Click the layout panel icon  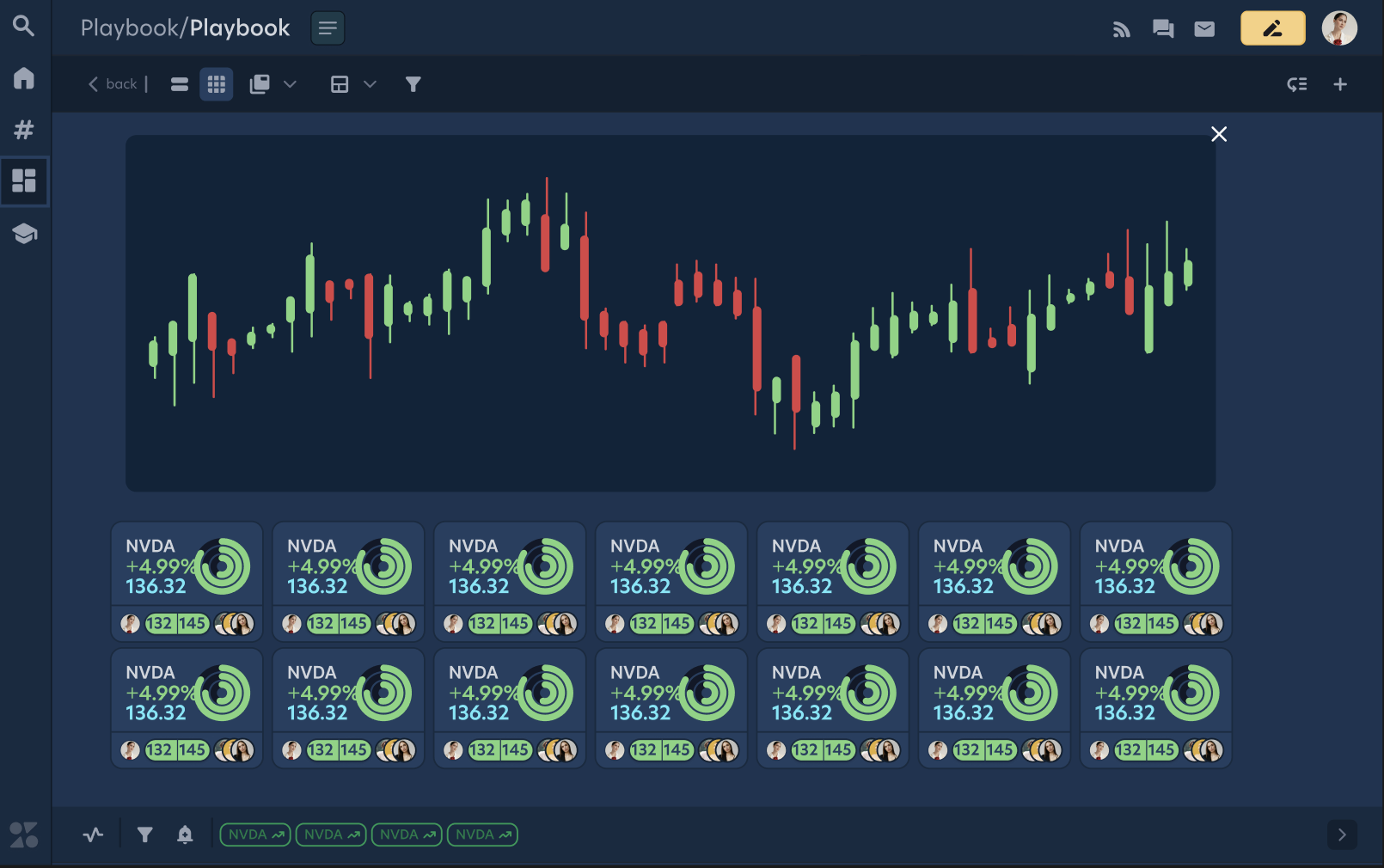[x=340, y=84]
